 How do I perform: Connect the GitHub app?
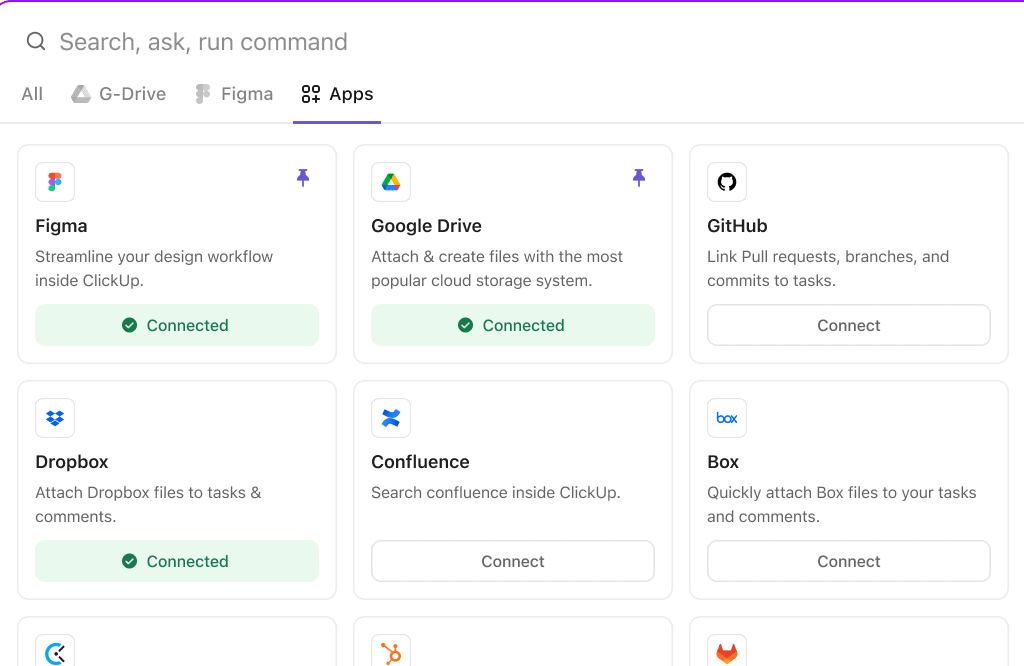point(849,325)
